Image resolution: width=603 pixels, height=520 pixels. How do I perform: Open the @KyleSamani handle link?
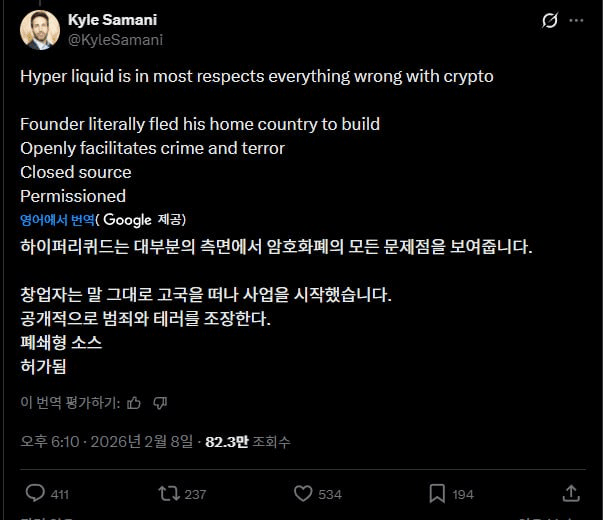pyautogui.click(x=114, y=40)
